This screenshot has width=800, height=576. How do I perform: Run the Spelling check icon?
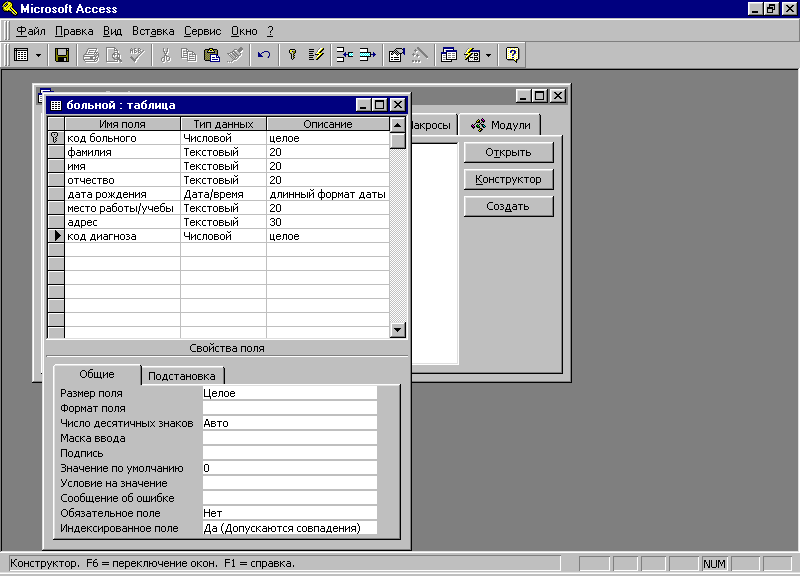pyautogui.click(x=137, y=55)
